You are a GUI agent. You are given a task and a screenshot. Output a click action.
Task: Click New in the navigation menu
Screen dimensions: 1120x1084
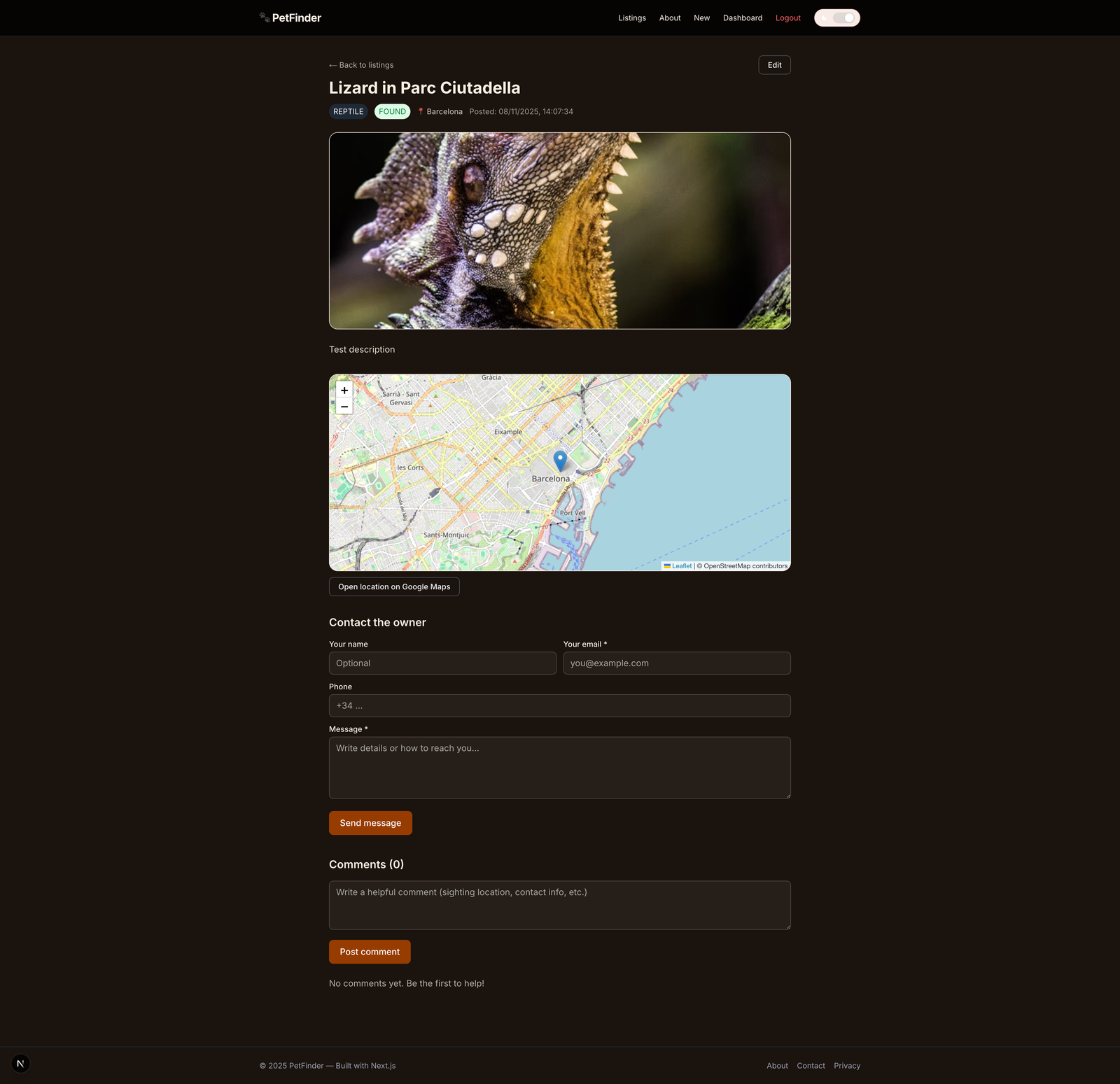tap(701, 17)
